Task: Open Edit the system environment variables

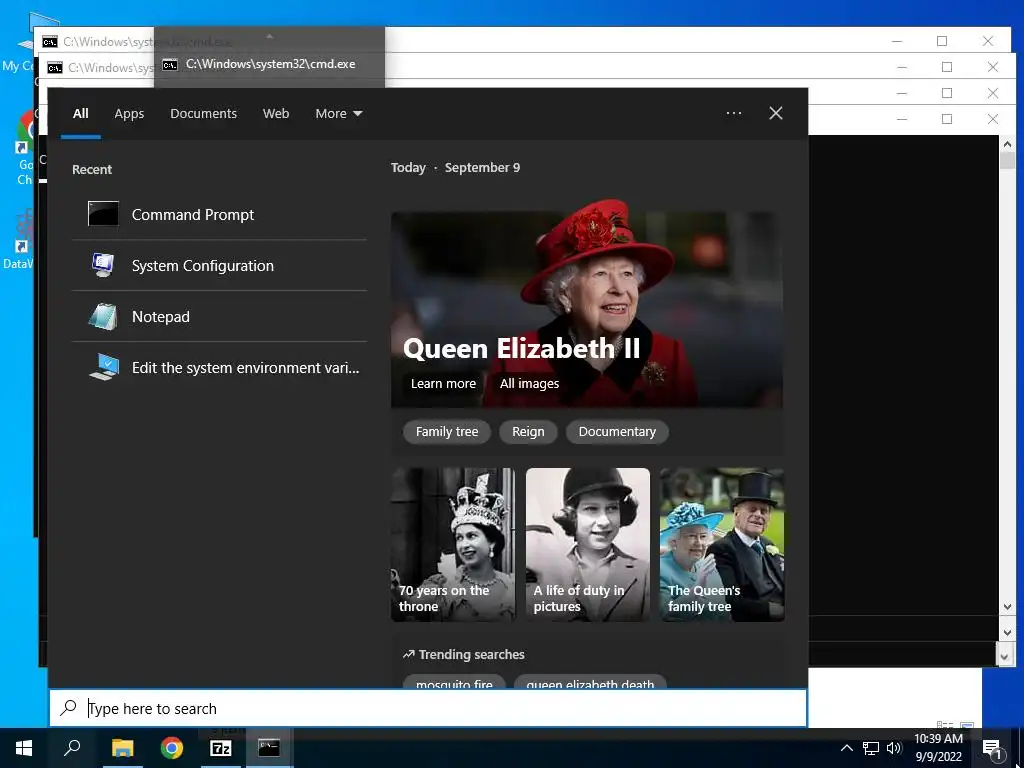Action: [x=219, y=367]
